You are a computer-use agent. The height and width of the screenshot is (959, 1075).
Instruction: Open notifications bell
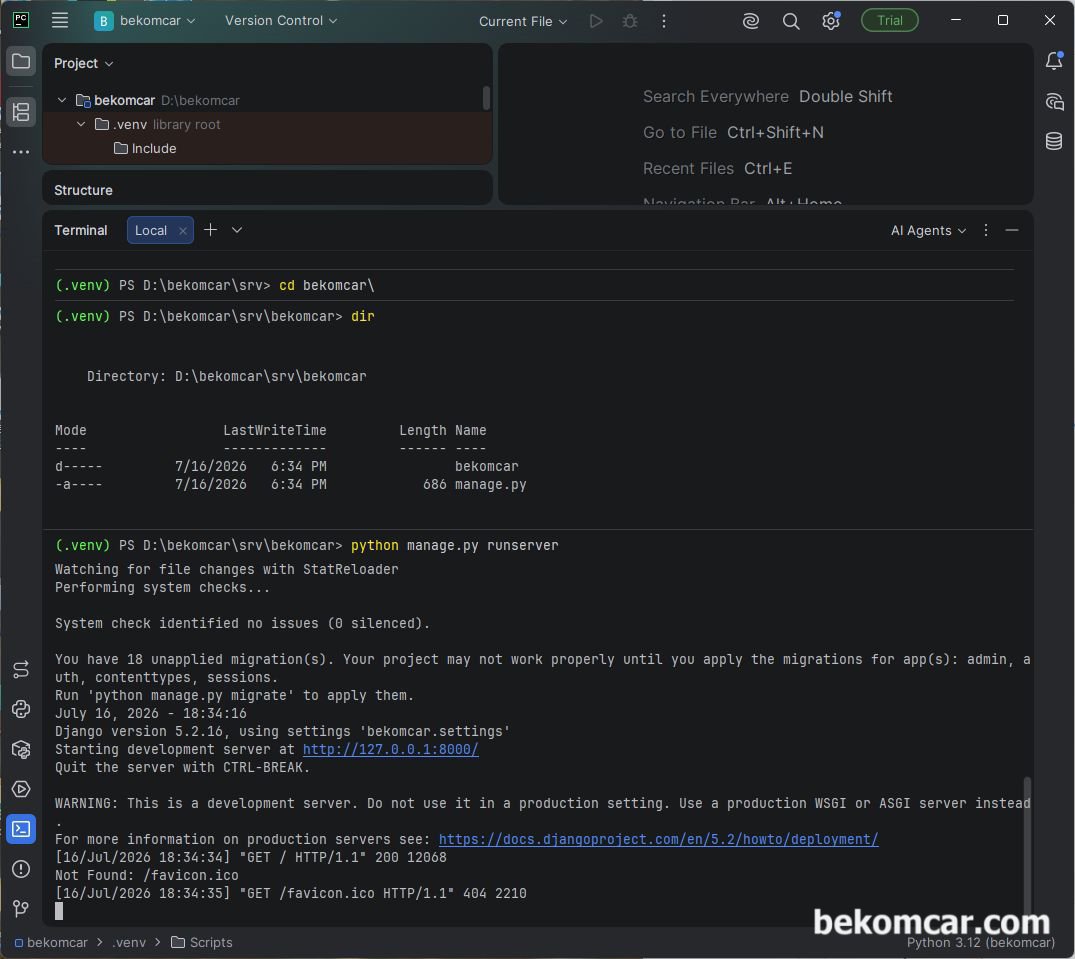[x=1054, y=61]
